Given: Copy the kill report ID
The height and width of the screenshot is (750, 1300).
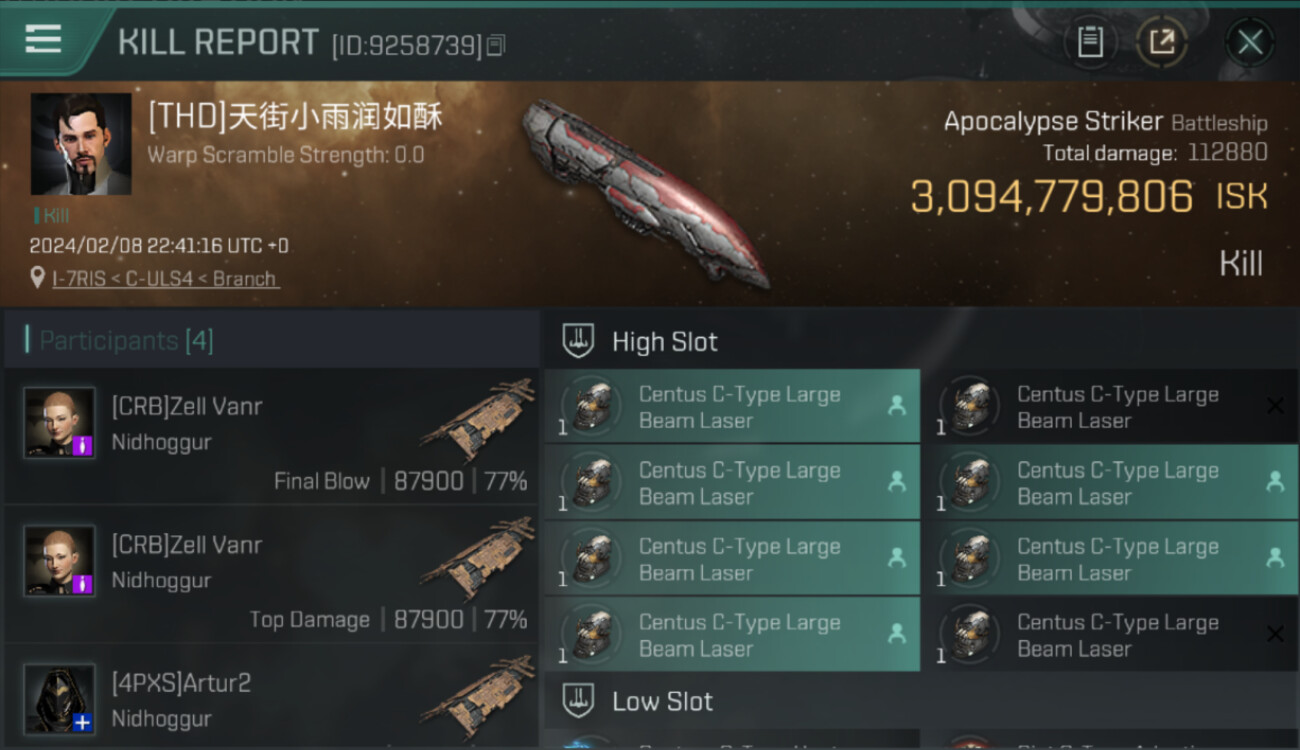Looking at the screenshot, I should coord(497,45).
